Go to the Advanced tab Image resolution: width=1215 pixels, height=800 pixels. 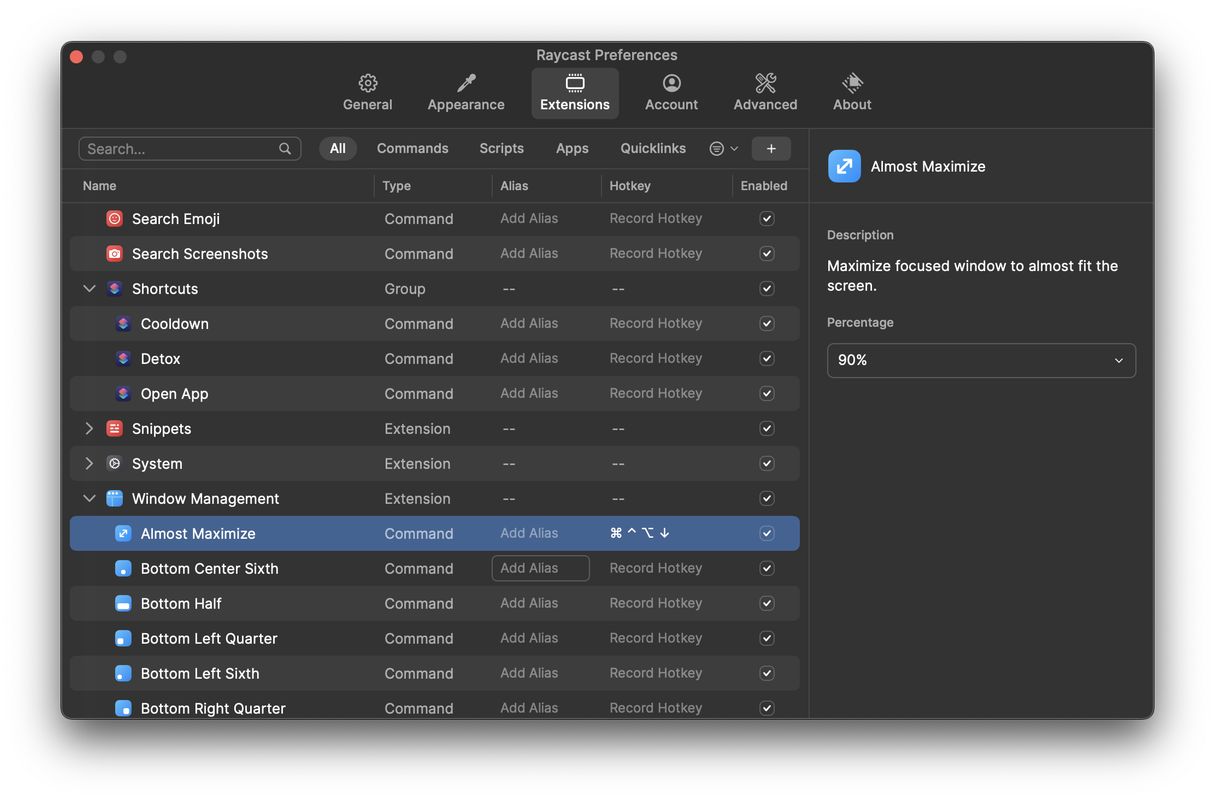click(x=765, y=92)
